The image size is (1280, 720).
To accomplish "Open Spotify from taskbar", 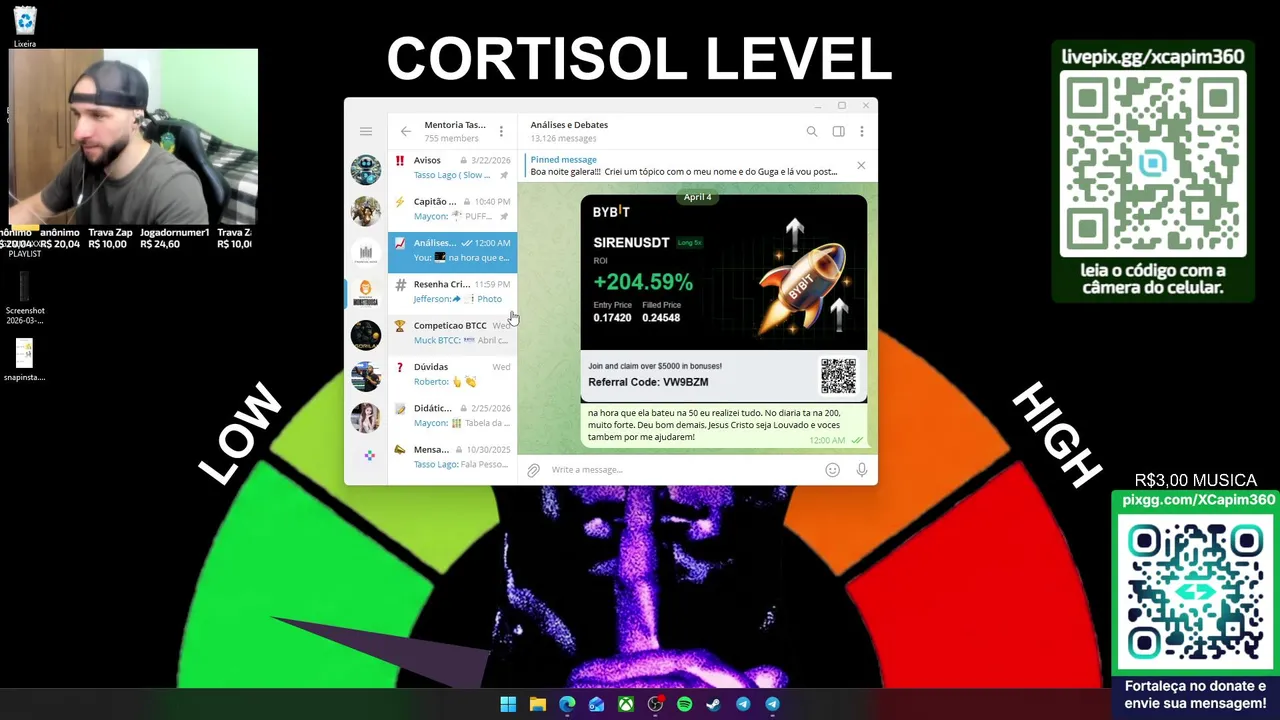I will [684, 704].
